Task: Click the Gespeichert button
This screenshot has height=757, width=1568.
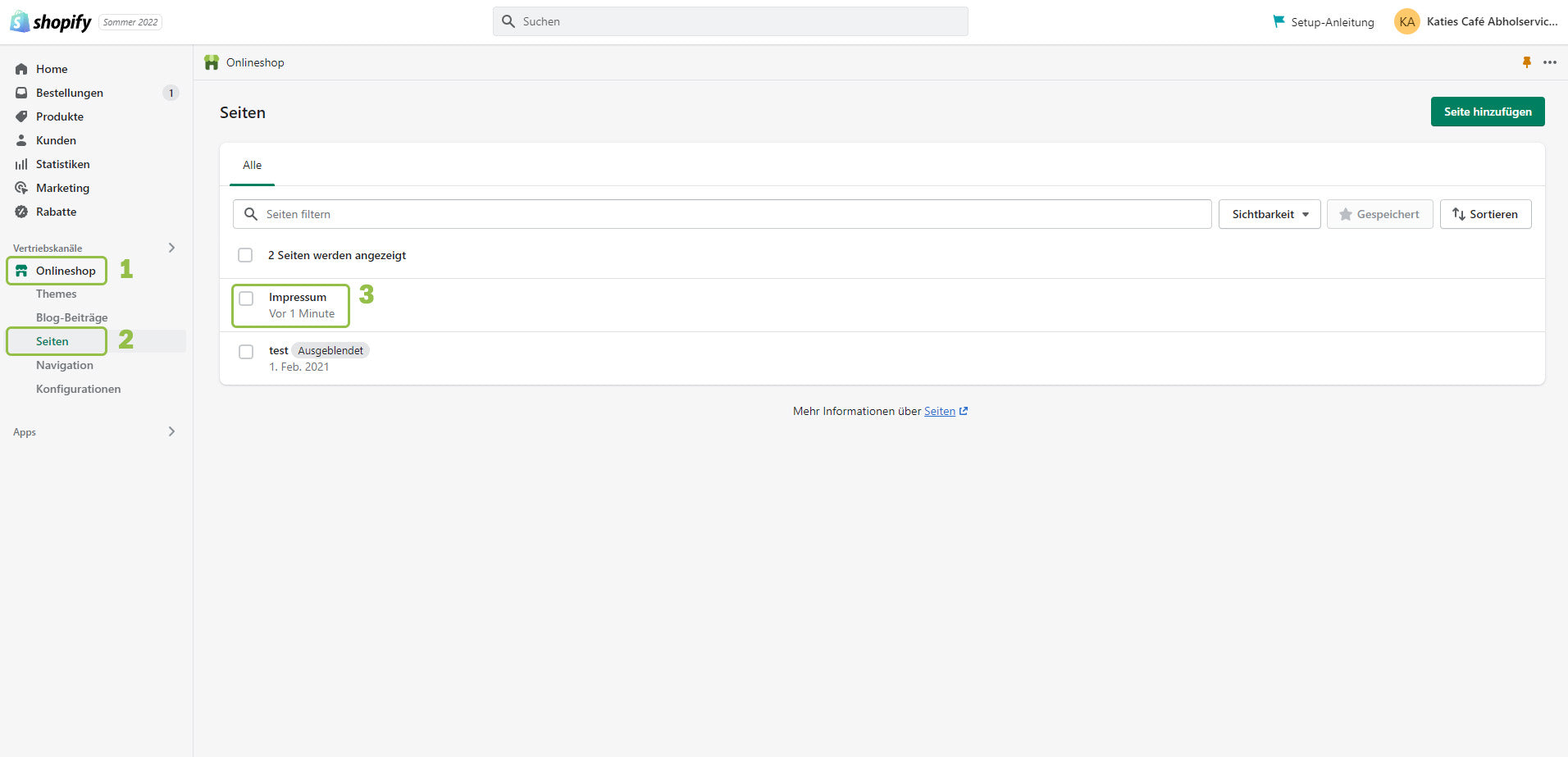Action: (x=1379, y=214)
